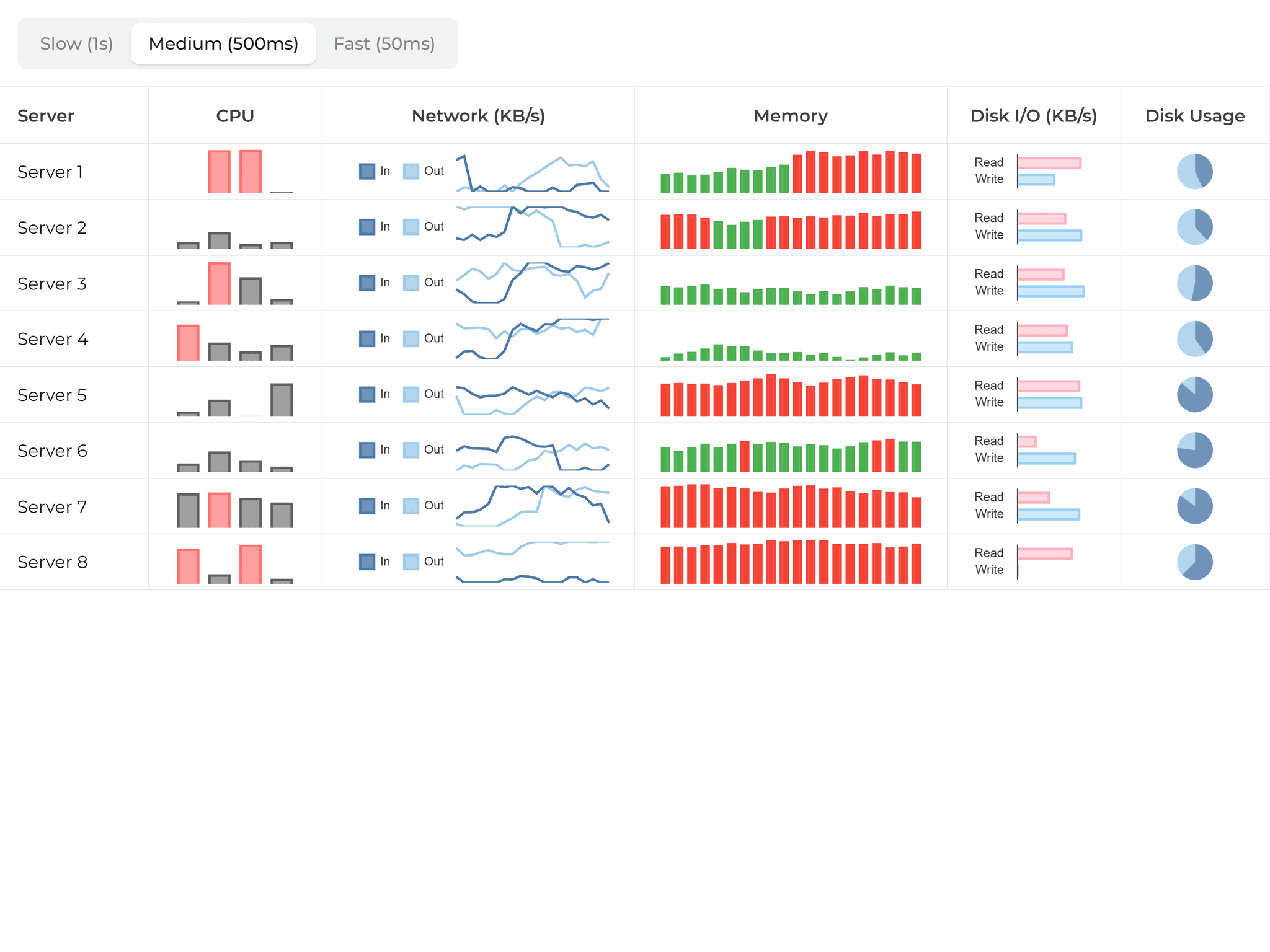Select the Slow (1s) update speed
The image size is (1270, 952).
[76, 44]
